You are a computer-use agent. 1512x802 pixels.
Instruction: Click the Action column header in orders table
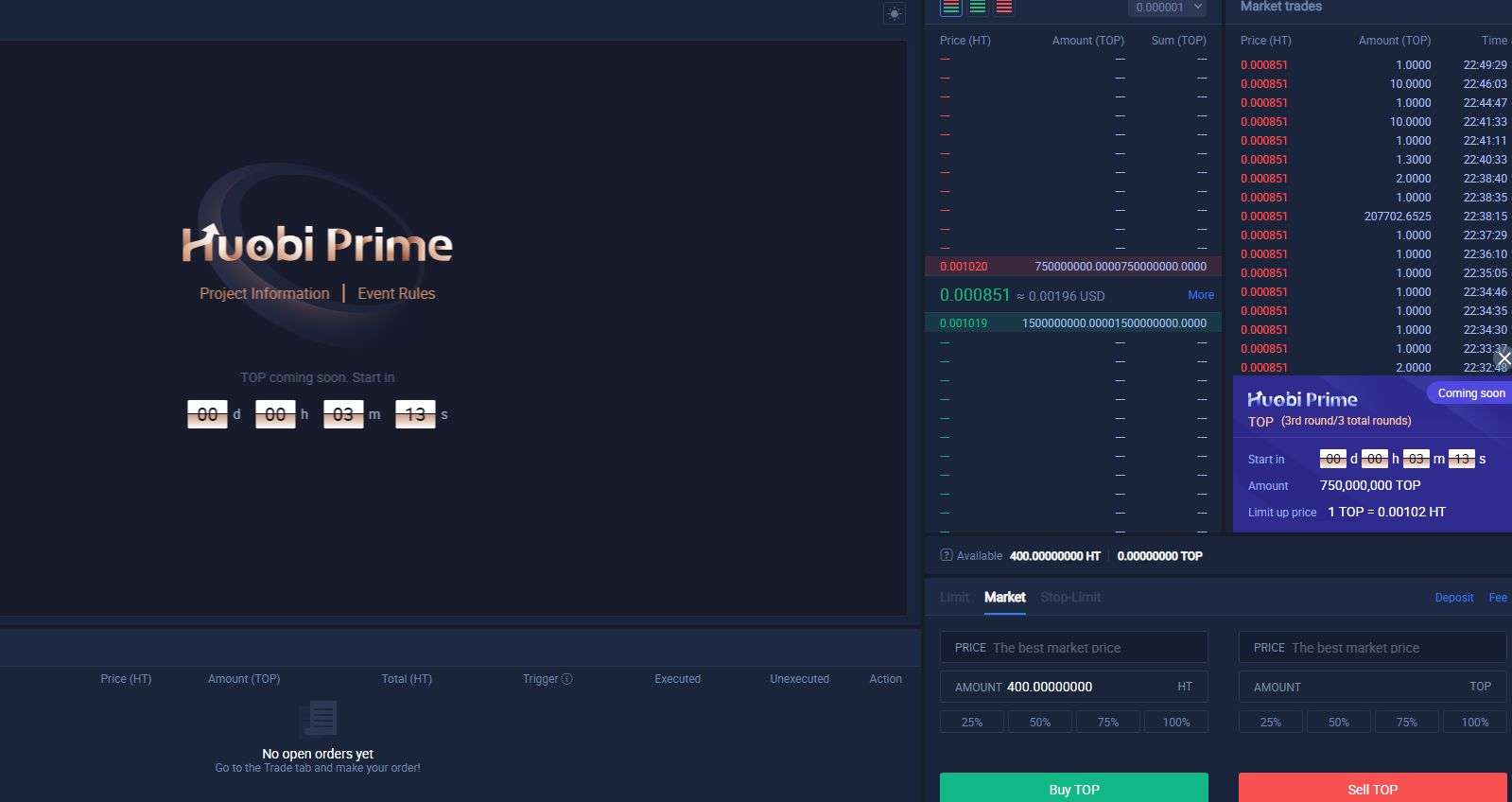pos(886,679)
